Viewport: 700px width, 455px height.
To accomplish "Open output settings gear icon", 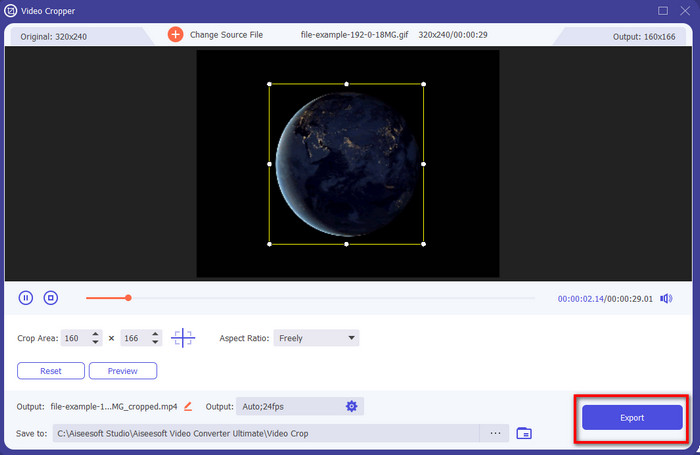I will (x=351, y=406).
